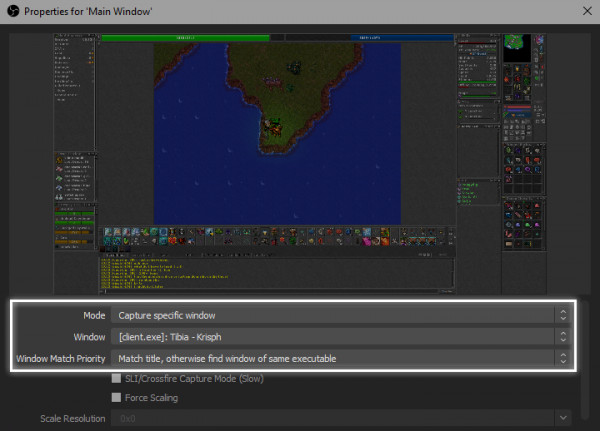
Task: Close the Properties for 'Main Window' dialog
Action: (587, 11)
